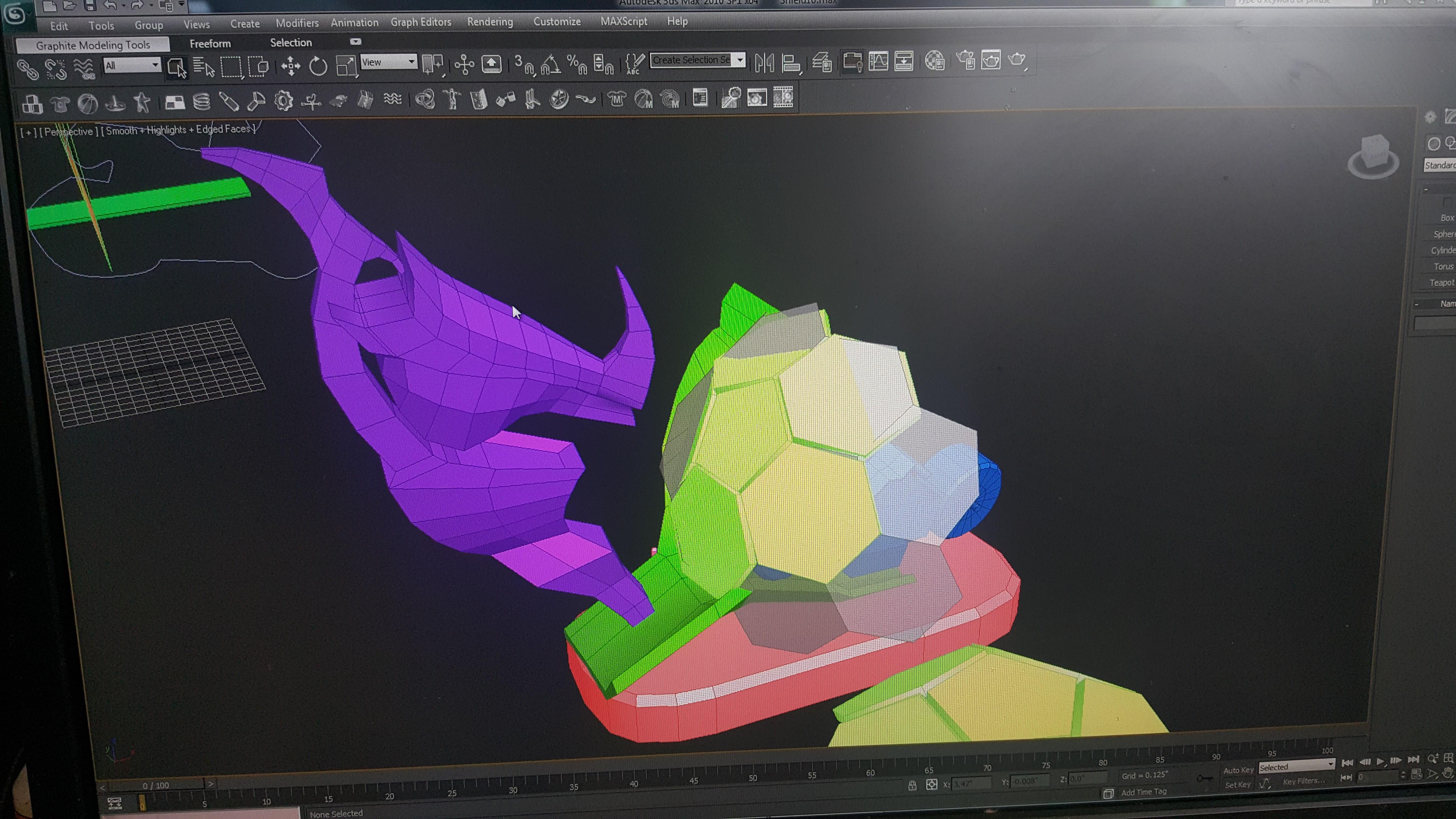The image size is (1456, 819).
Task: Expand Create Selection Set dropdown
Action: 740,59
